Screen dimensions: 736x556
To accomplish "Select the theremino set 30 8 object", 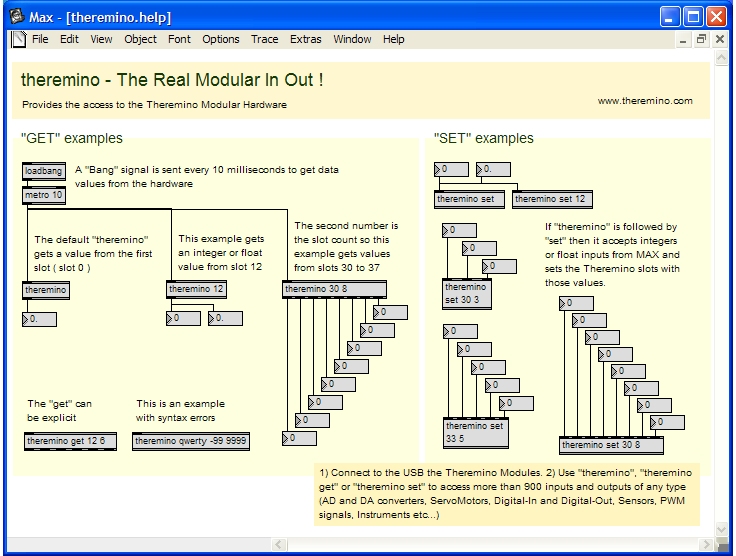I will tap(611, 445).
